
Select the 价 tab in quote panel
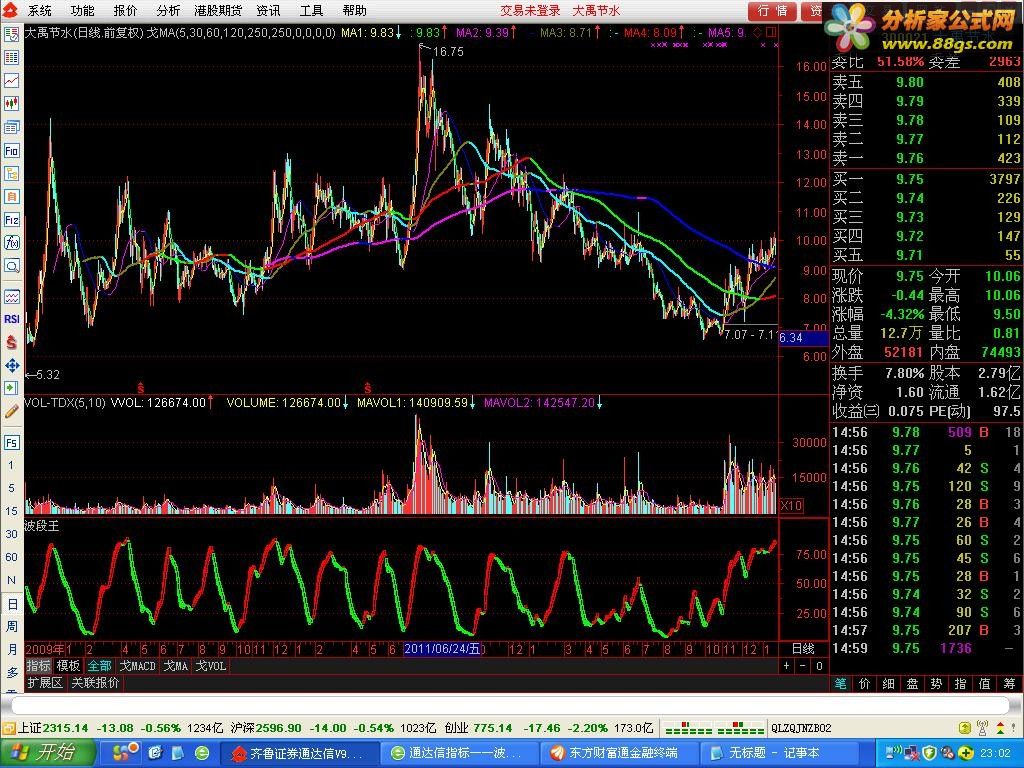(x=865, y=684)
